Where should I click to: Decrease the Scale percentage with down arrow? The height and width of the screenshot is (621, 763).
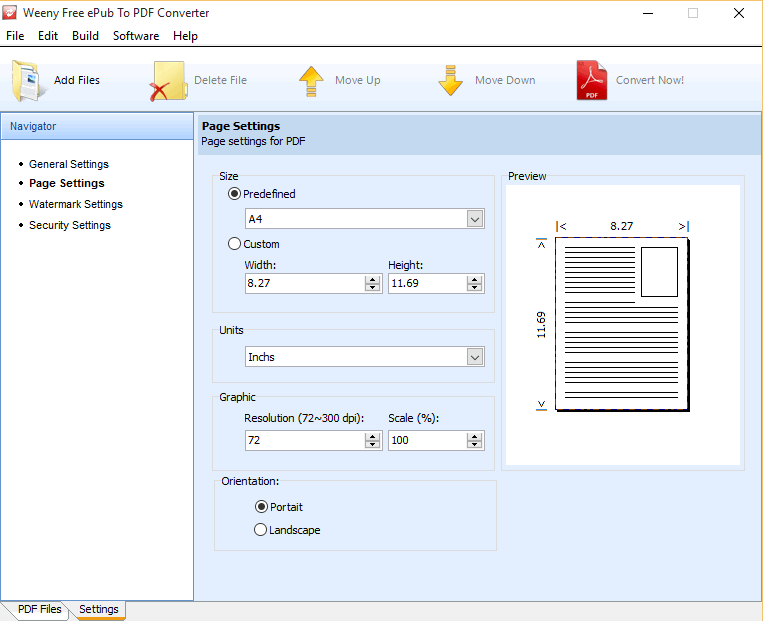474,444
